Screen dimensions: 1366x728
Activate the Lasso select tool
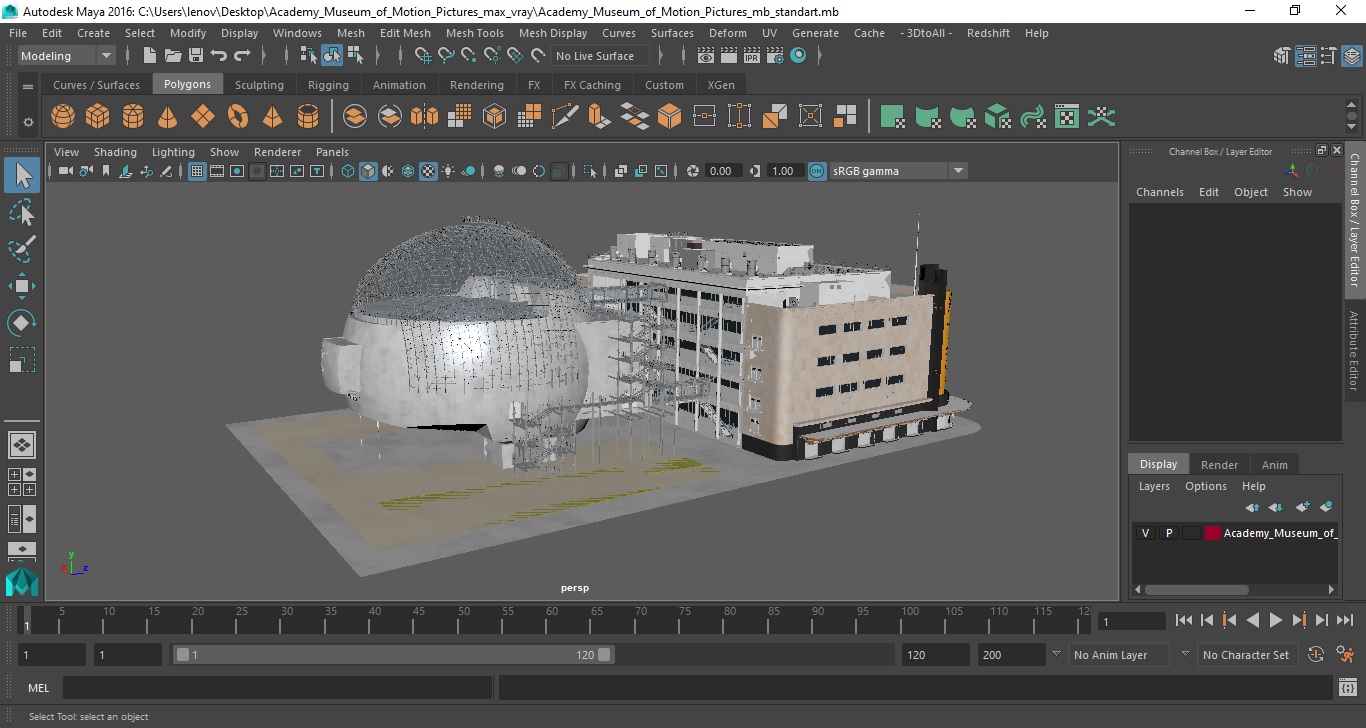pyautogui.click(x=22, y=213)
